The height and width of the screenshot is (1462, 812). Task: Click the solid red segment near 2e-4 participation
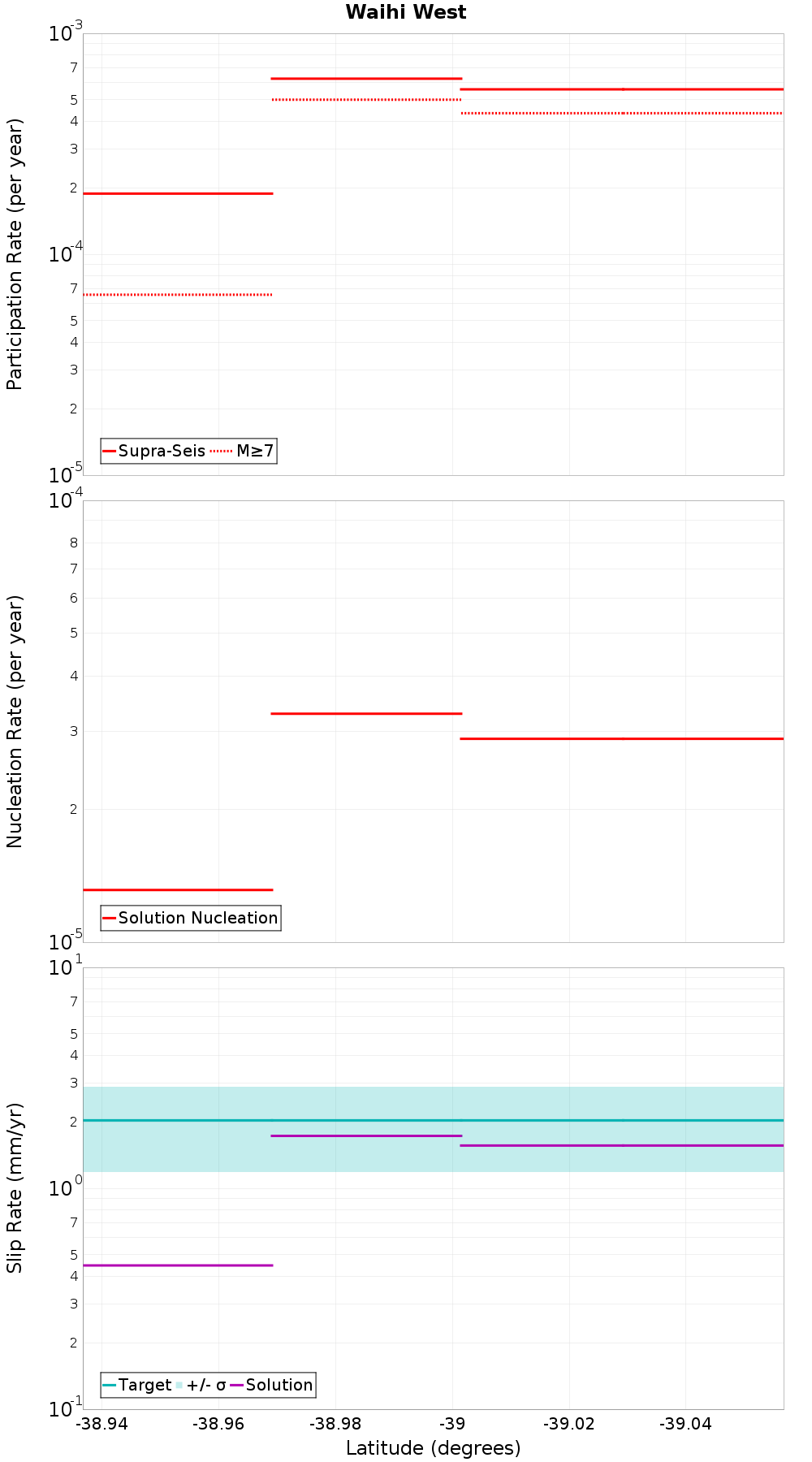(x=178, y=193)
